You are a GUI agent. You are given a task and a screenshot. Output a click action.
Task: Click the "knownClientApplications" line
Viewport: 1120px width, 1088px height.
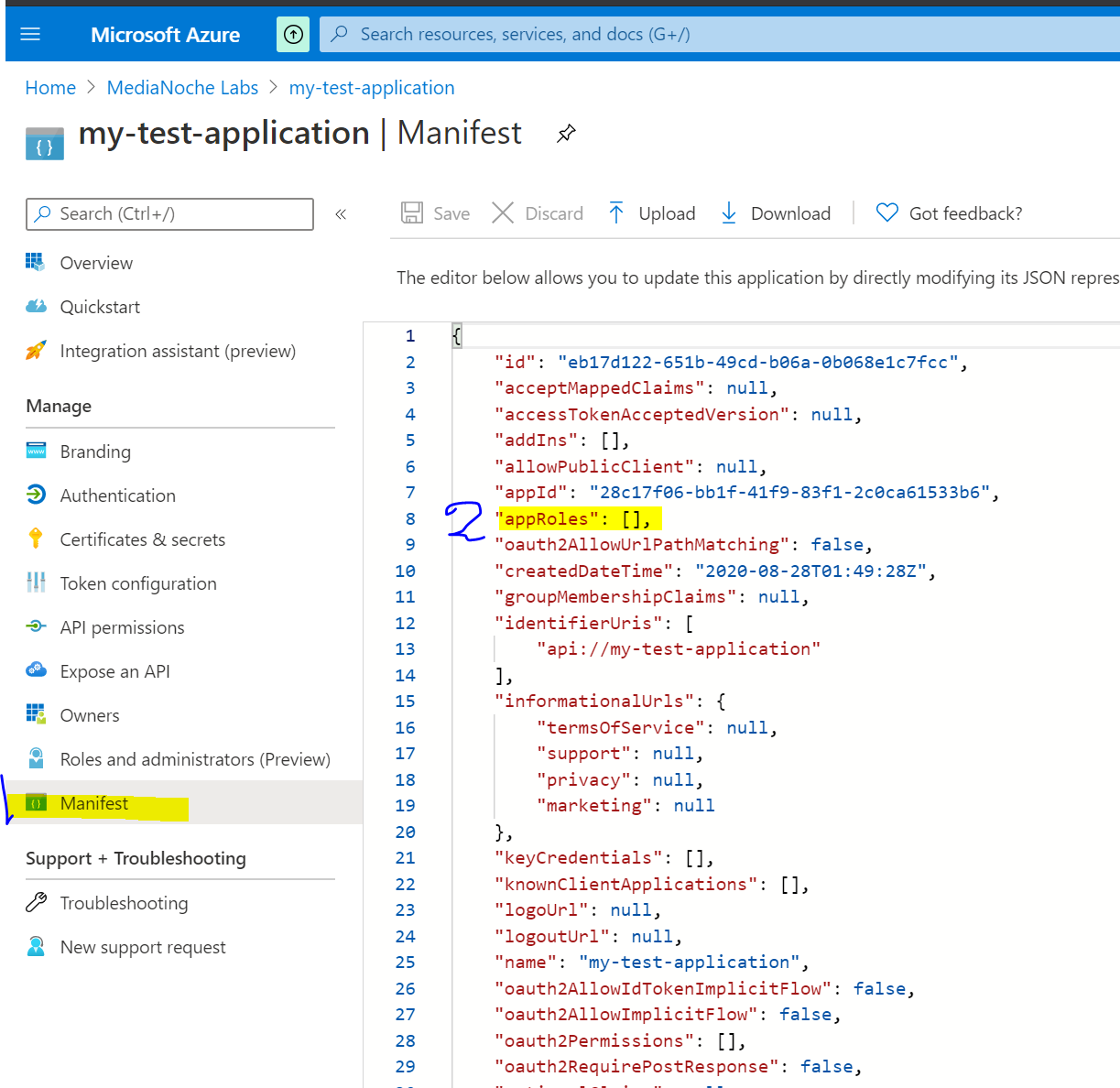(x=652, y=885)
